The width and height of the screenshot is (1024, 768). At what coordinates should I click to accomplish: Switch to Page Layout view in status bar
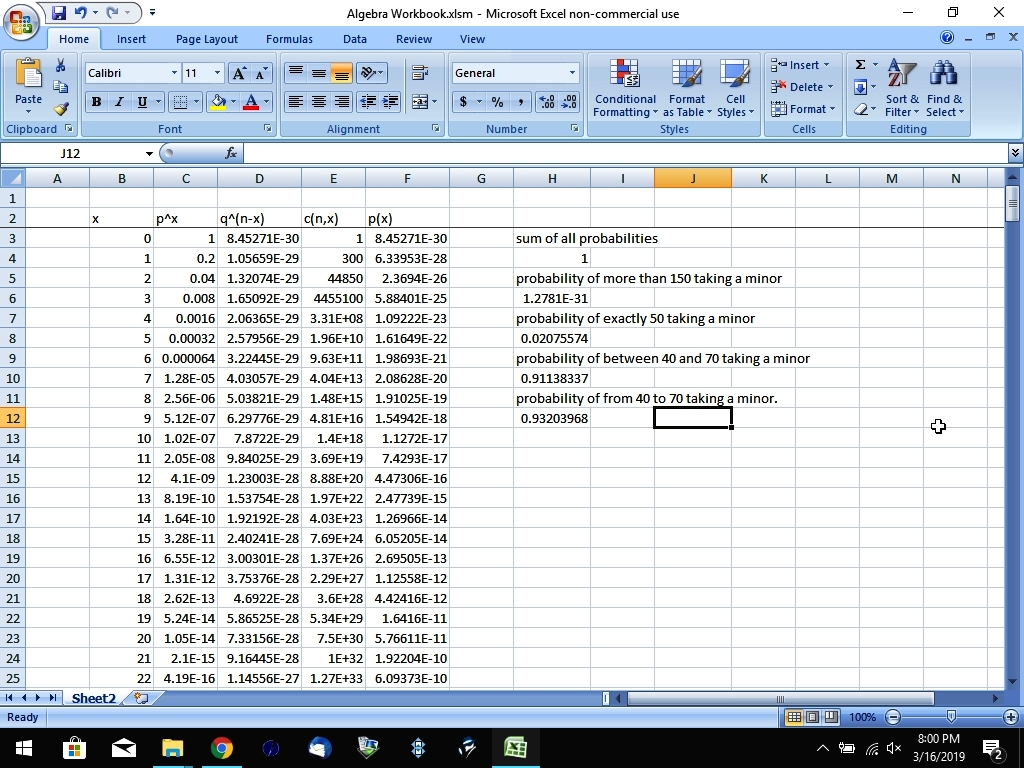point(812,717)
